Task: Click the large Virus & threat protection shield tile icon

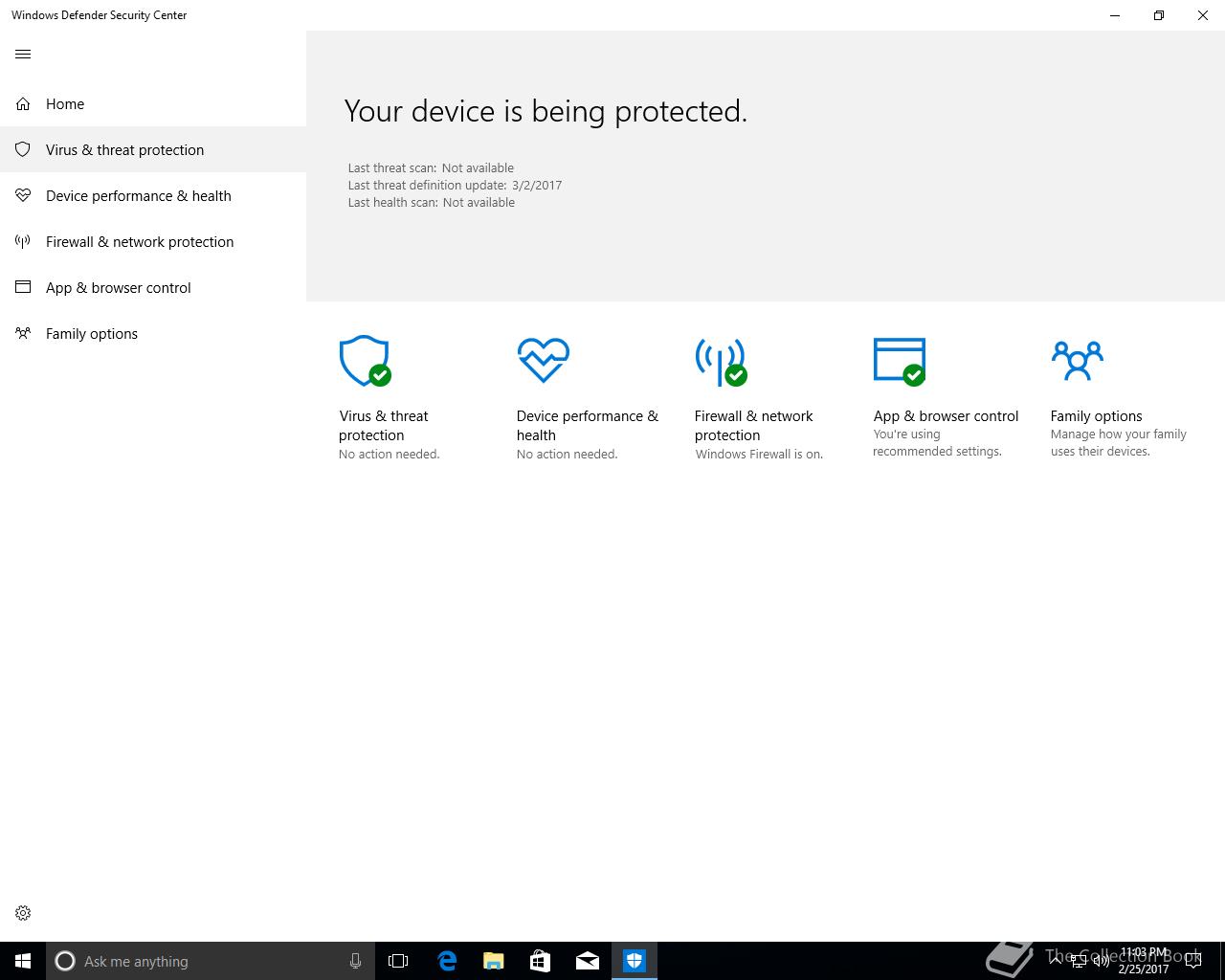Action: coord(365,361)
